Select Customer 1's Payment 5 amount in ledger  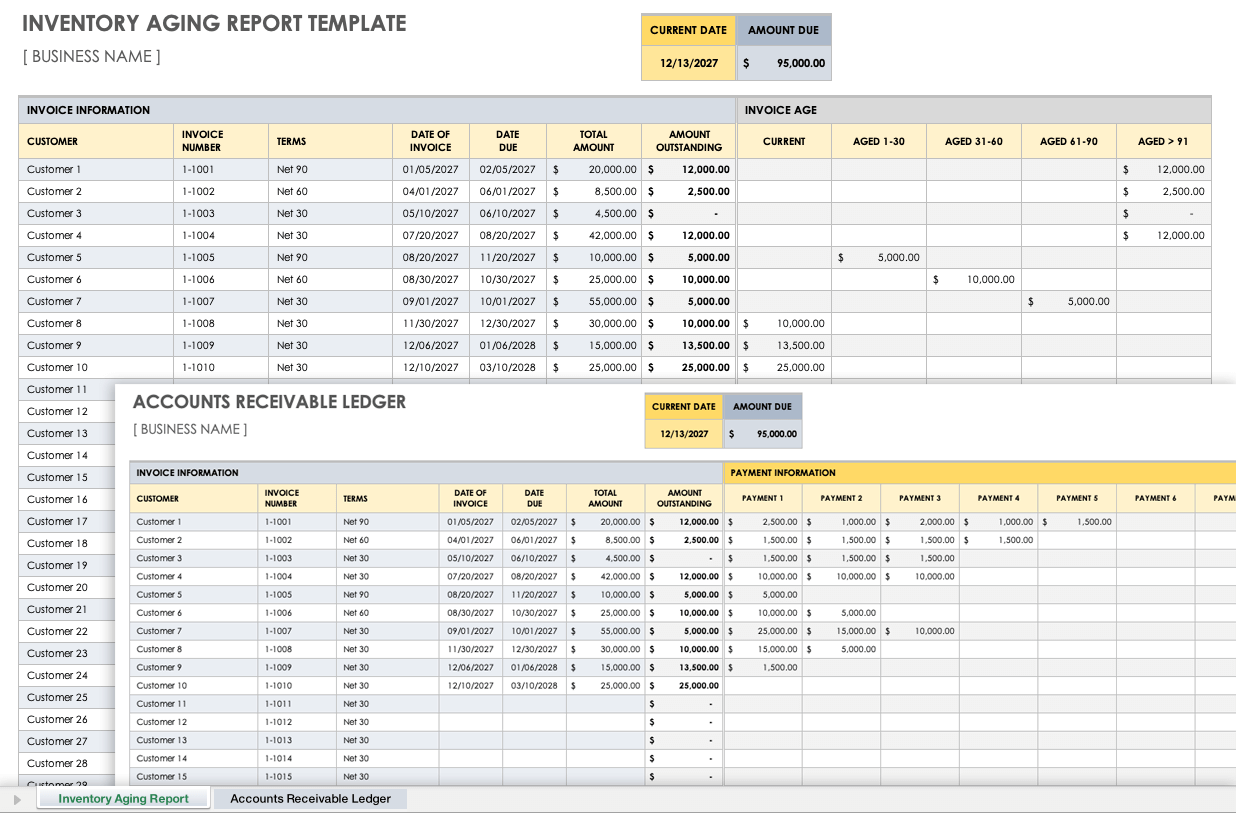(1075, 521)
